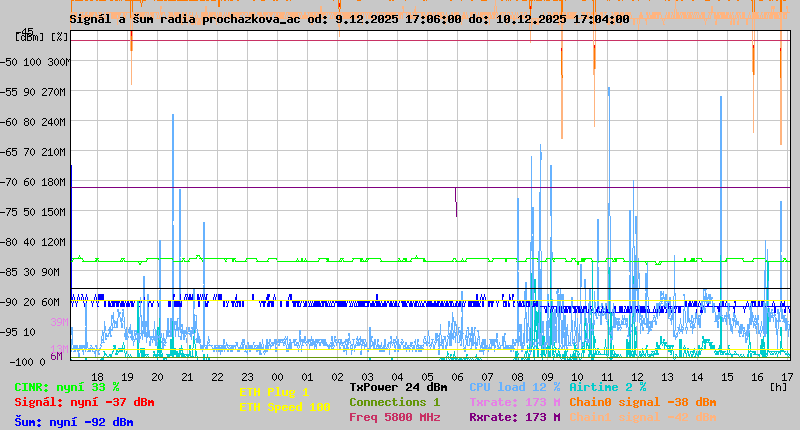The image size is (800, 430).
Task: Click the '-75 50 150M' y-axis label
Action: (x=33, y=212)
